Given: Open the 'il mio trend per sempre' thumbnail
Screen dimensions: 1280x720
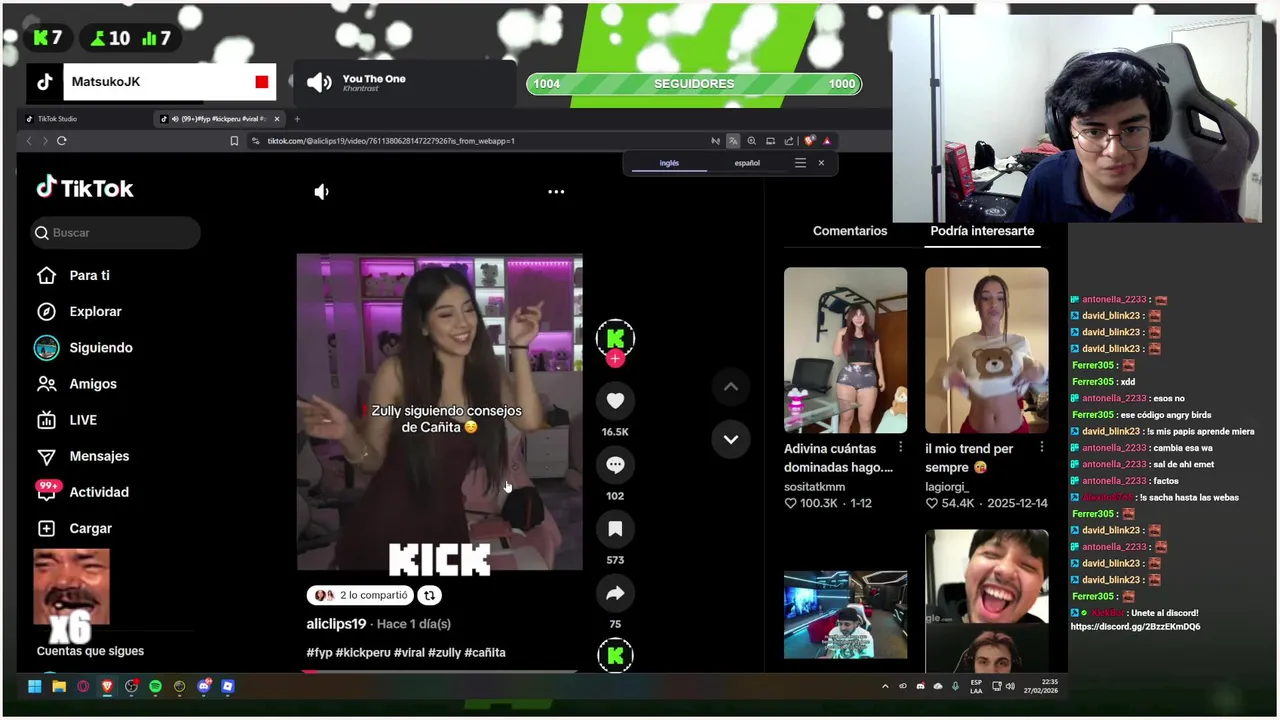Looking at the screenshot, I should [987, 350].
